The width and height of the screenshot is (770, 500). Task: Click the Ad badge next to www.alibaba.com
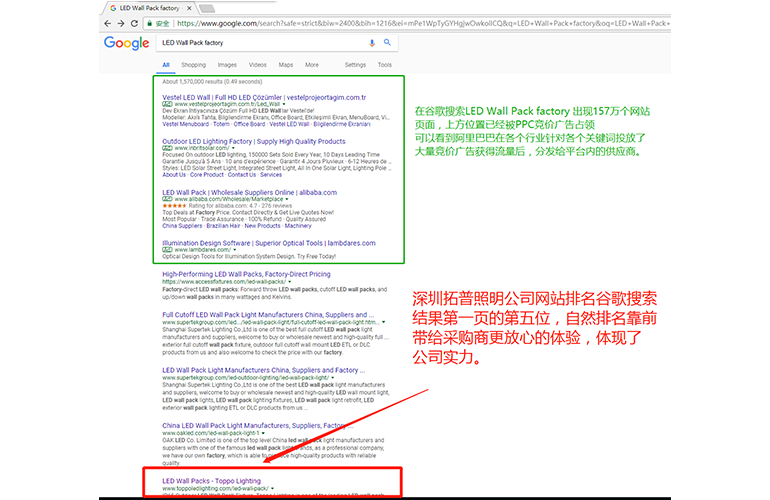coord(167,199)
